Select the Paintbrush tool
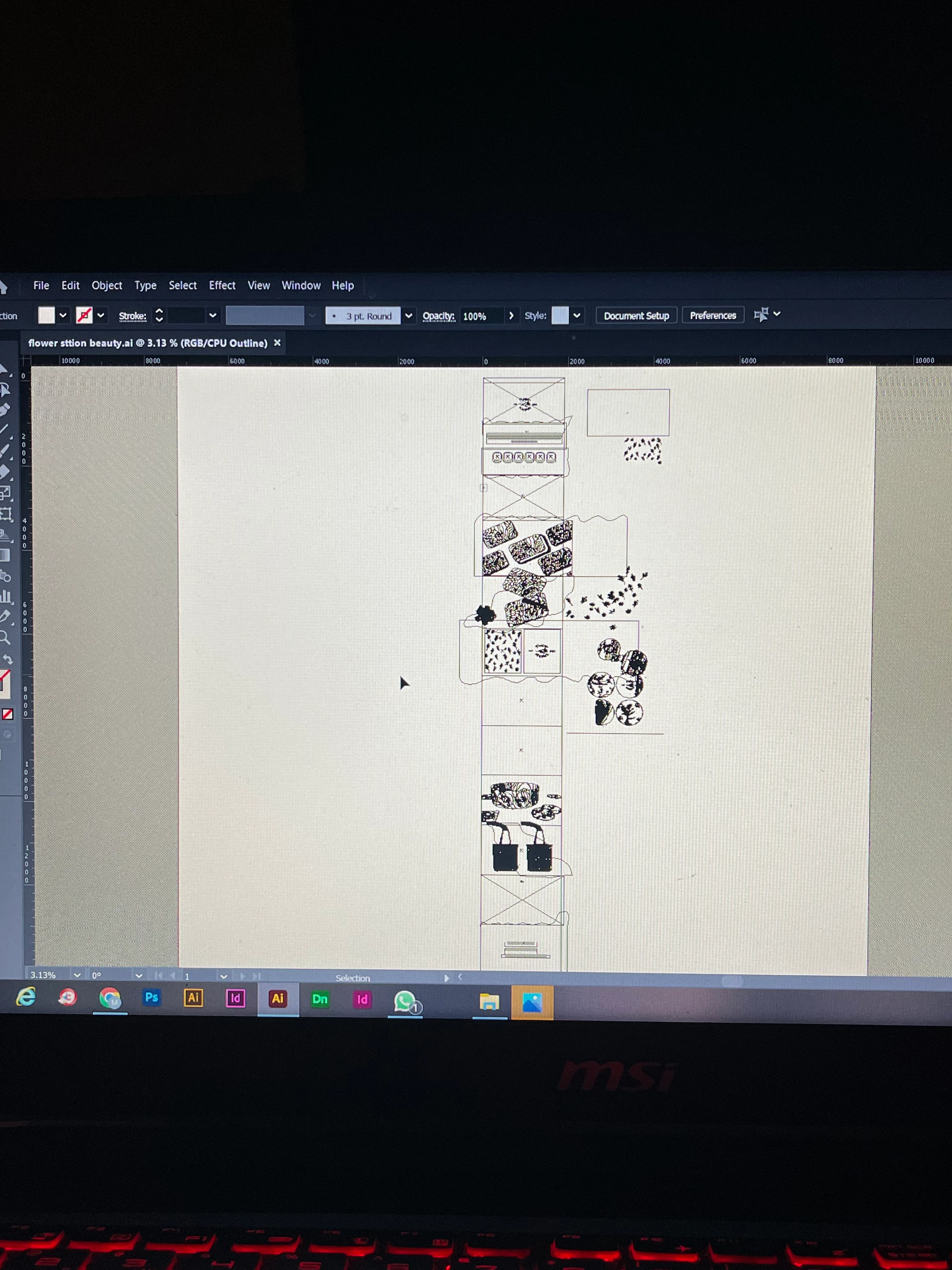This screenshot has width=952, height=1270. click(x=5, y=451)
